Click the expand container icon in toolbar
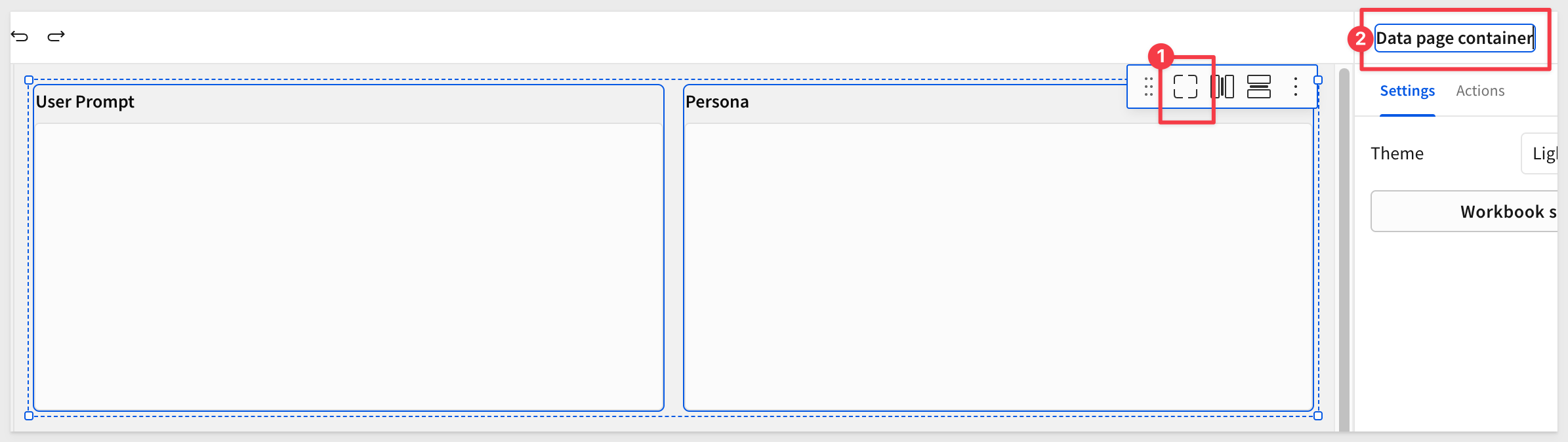This screenshot has width=1568, height=442. coord(1185,87)
